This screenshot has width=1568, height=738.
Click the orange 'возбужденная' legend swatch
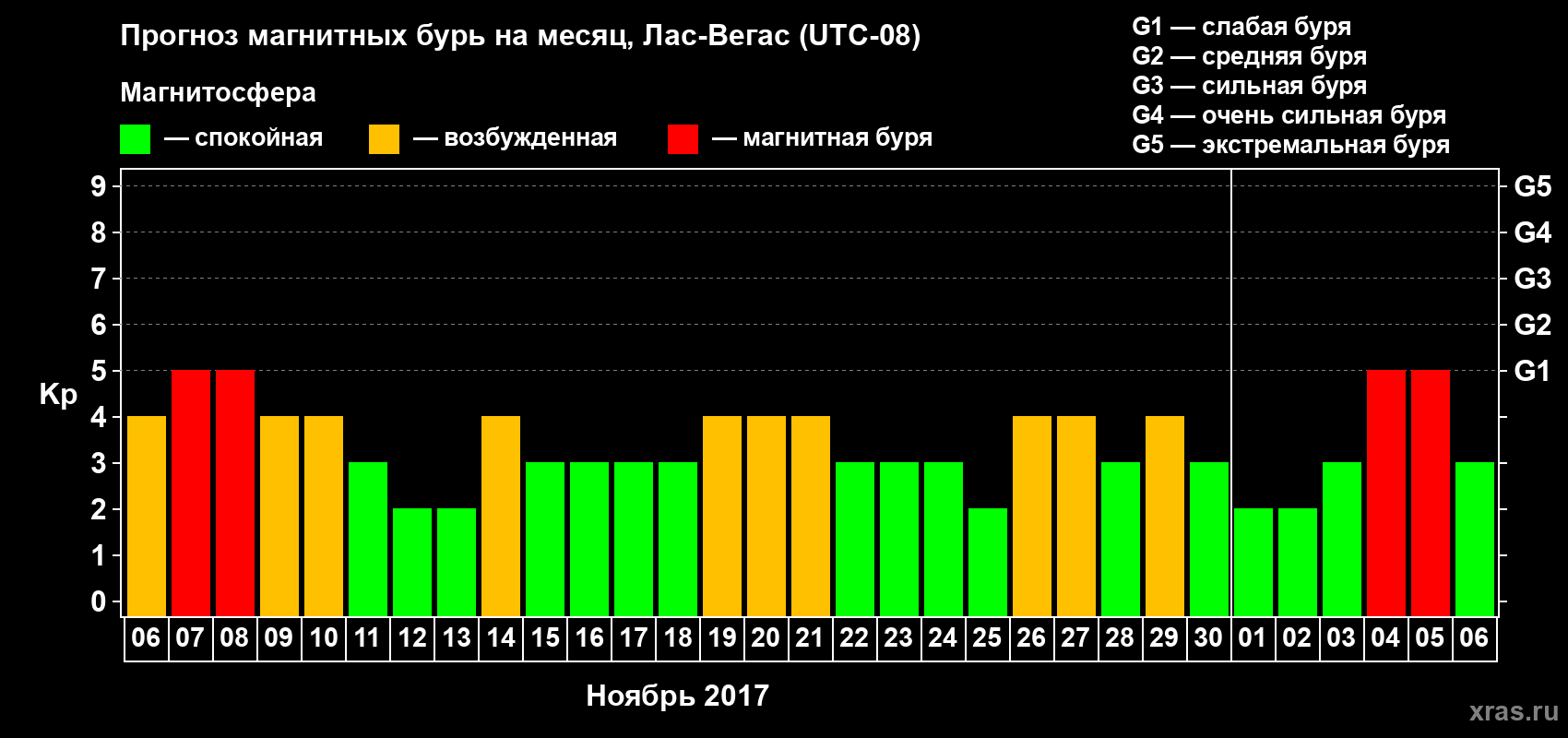pyautogui.click(x=384, y=139)
